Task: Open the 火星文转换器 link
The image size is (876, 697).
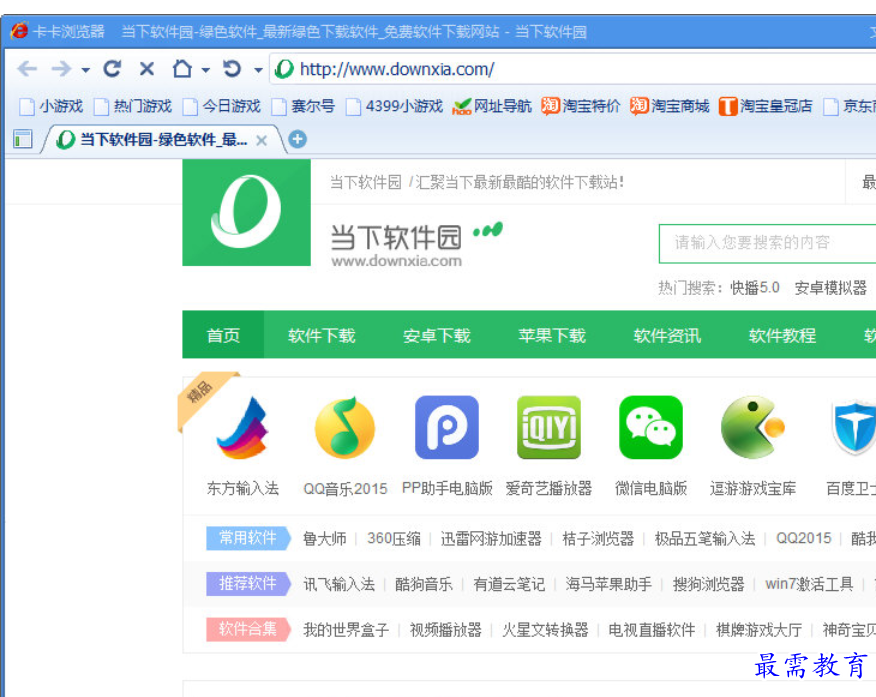Action: pos(545,630)
